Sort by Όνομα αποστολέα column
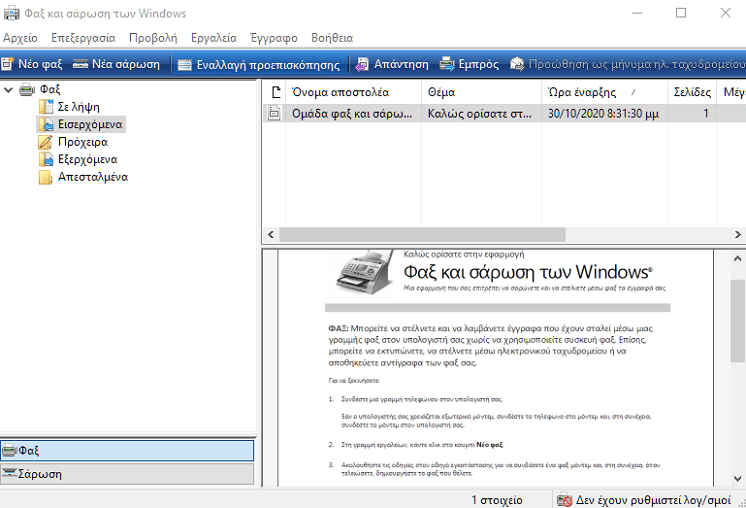746x508 pixels. [x=353, y=92]
